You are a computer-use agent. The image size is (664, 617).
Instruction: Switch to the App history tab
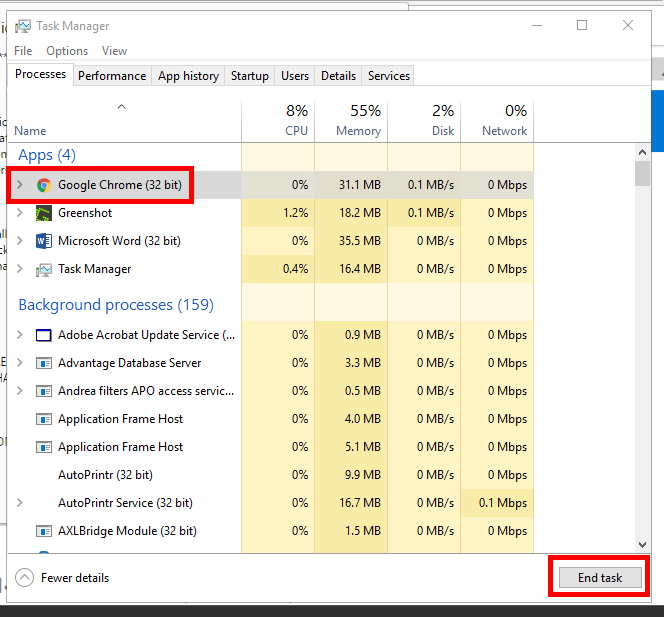(188, 76)
